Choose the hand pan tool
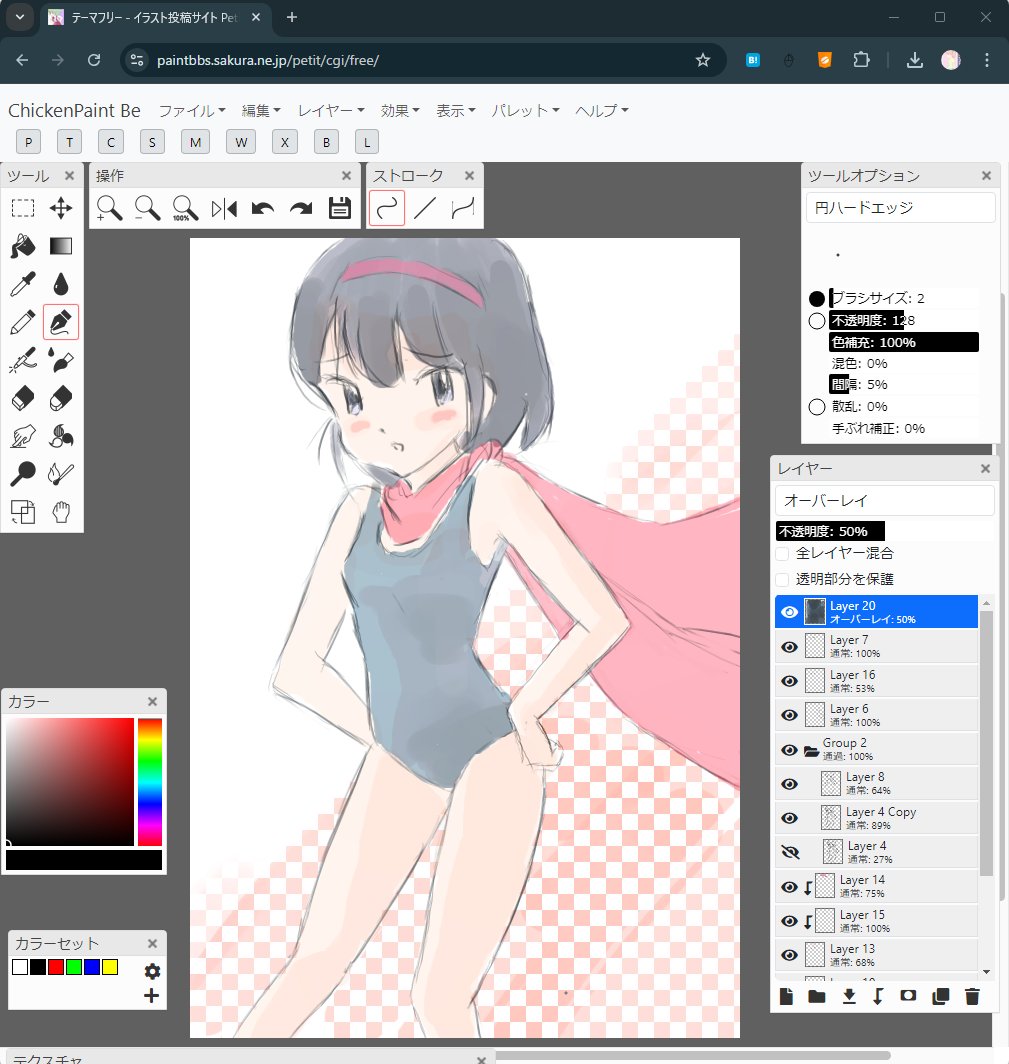 click(x=61, y=512)
